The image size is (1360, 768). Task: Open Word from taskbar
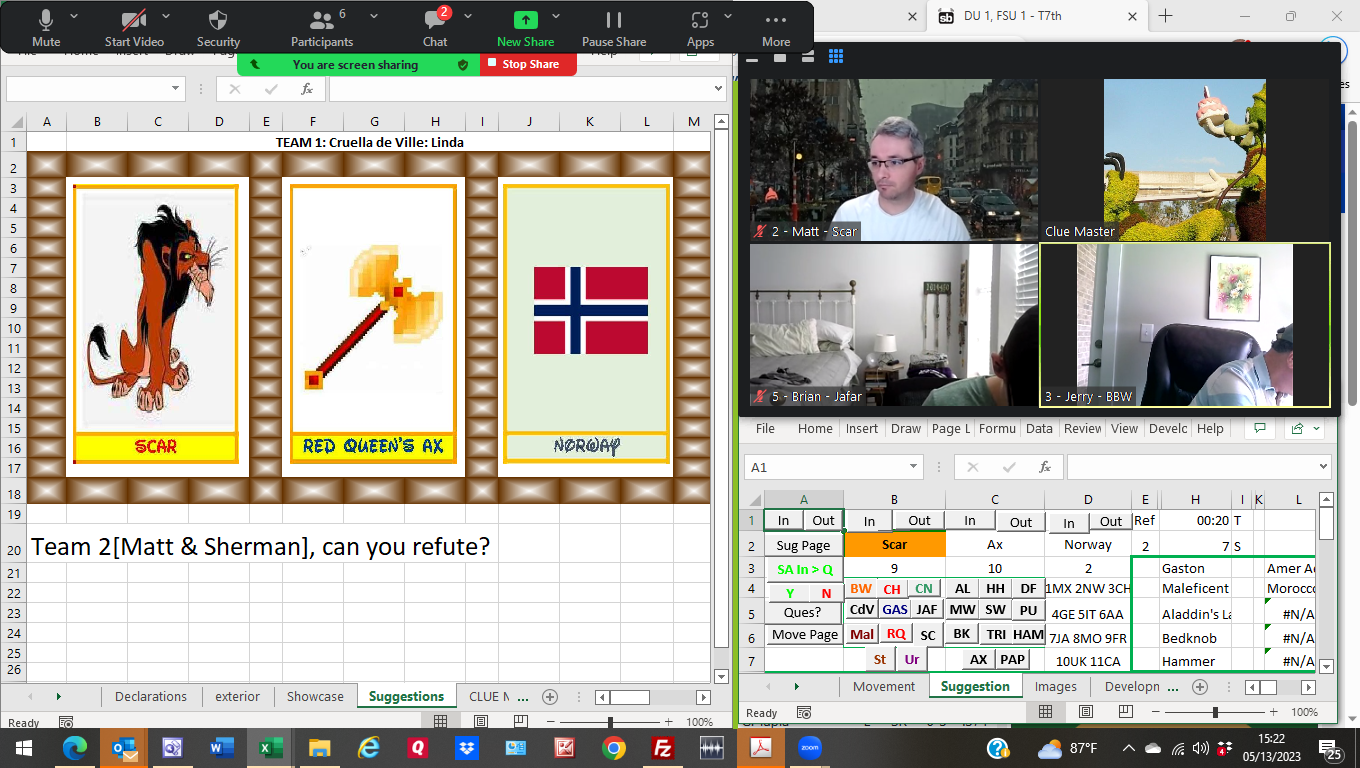point(222,747)
